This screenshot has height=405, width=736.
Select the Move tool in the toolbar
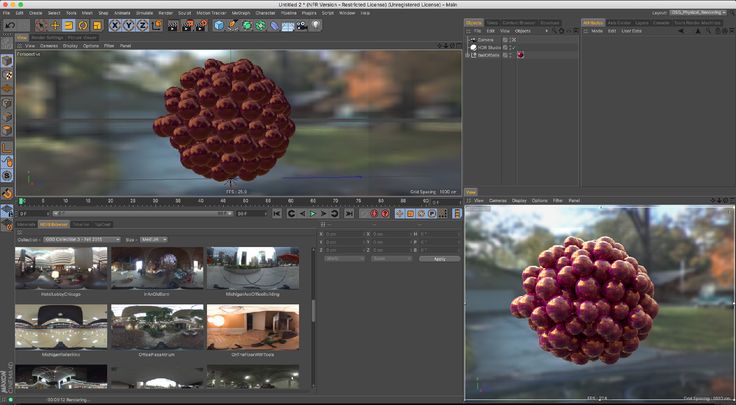pos(53,24)
